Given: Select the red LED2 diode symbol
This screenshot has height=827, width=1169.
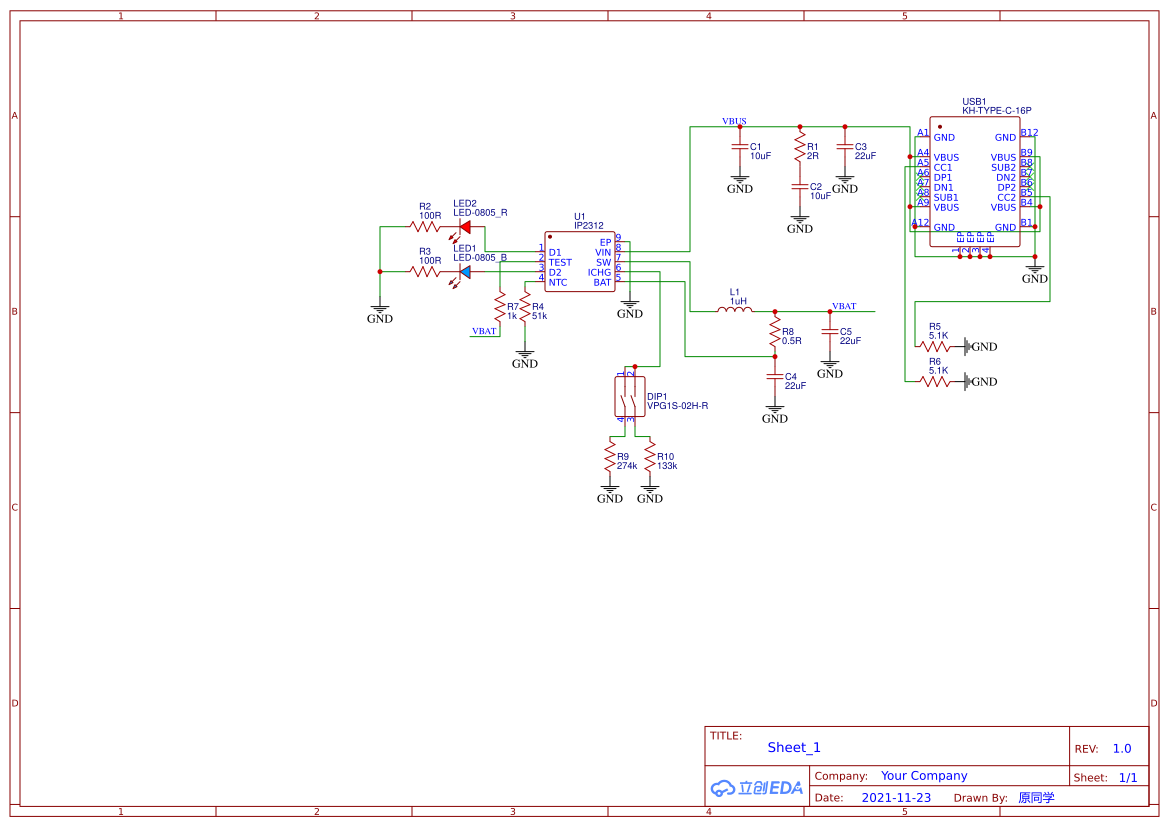Looking at the screenshot, I should coord(464,227).
